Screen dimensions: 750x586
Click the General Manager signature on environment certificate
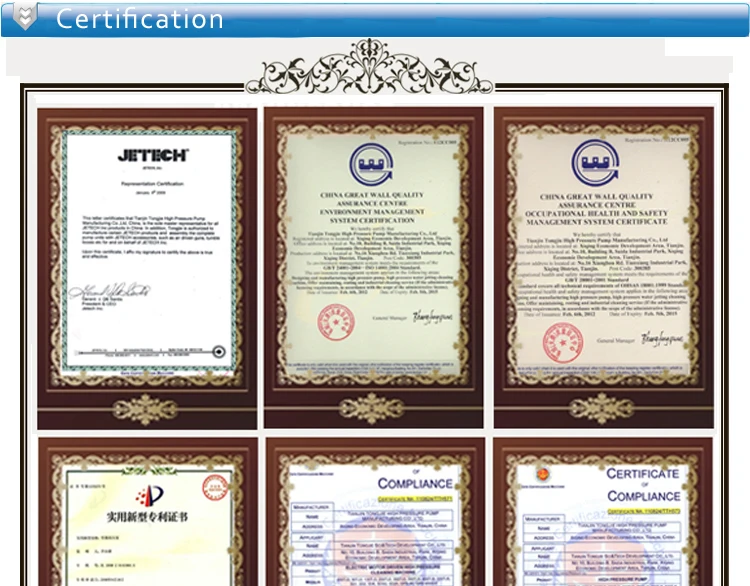tap(433, 317)
